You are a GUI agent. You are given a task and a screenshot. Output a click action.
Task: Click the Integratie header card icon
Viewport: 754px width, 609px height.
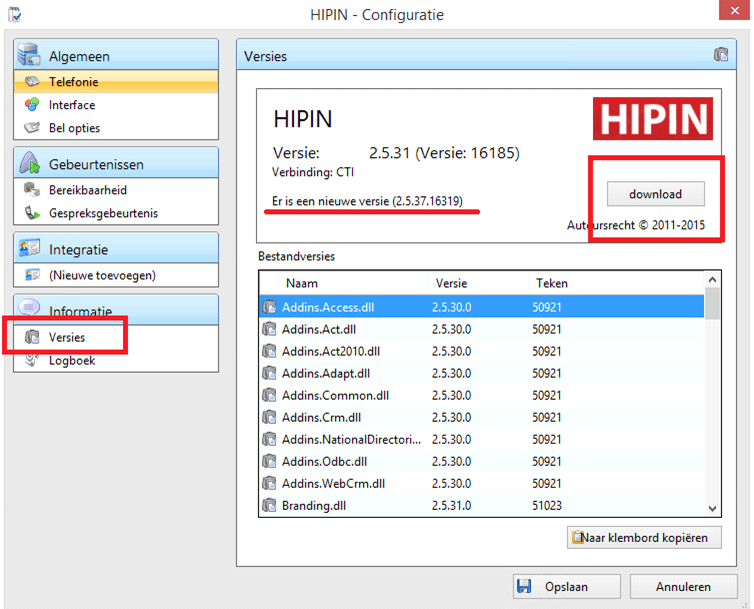pos(29,248)
